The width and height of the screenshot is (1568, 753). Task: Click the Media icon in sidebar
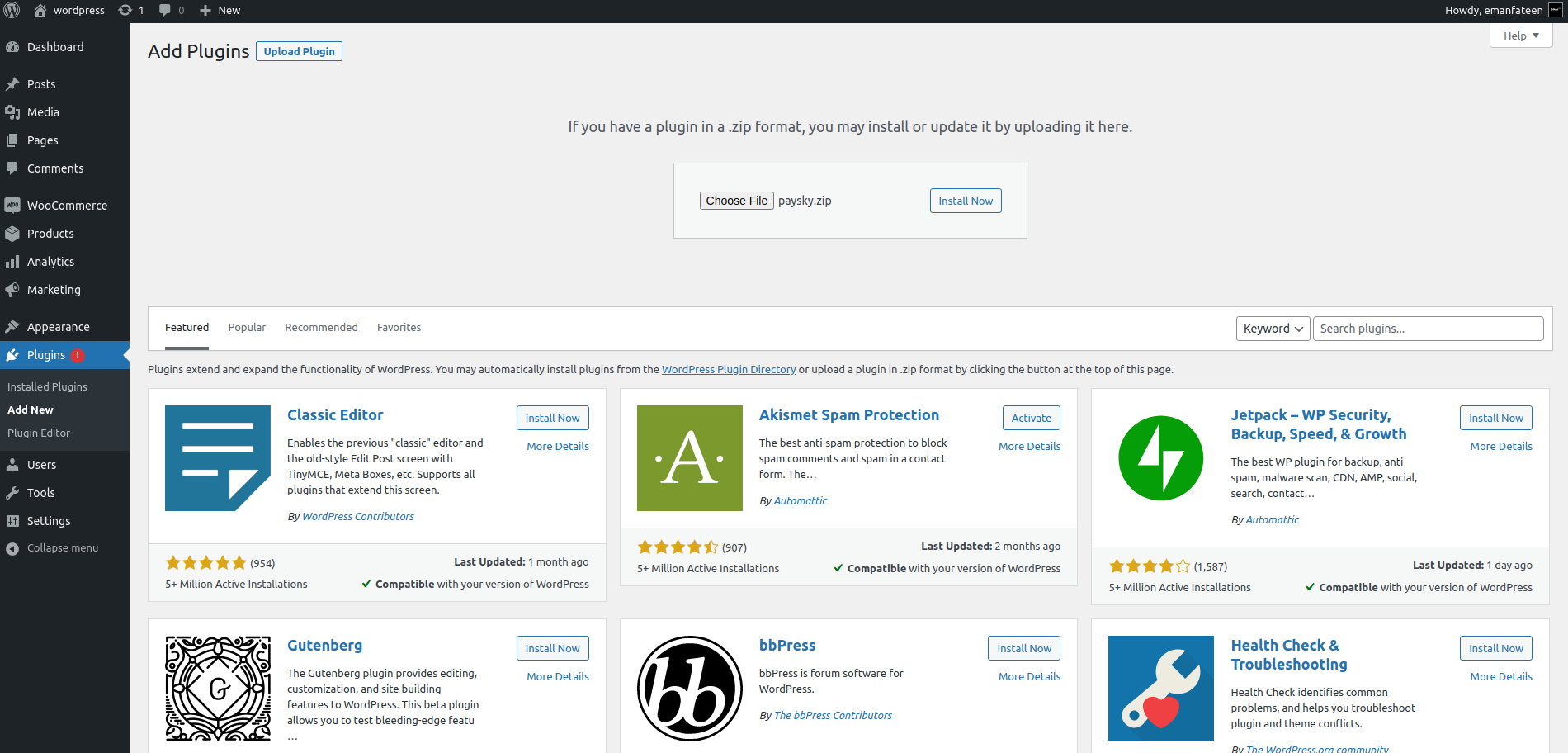click(12, 112)
